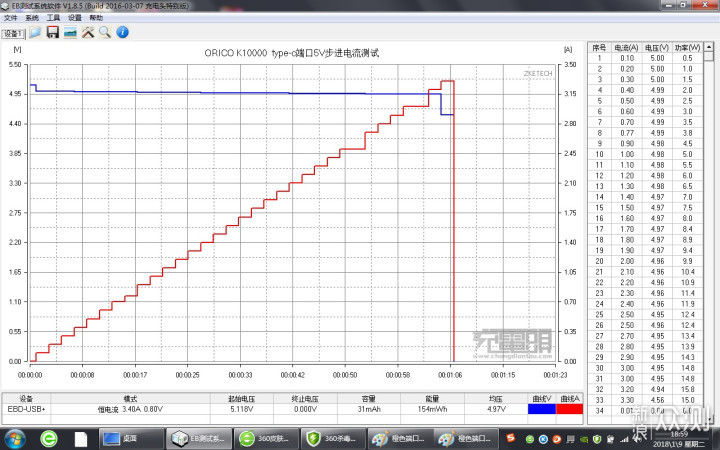Switch to the 桌面 taskbar button
Image resolution: width=720 pixels, height=450 pixels.
(131, 439)
